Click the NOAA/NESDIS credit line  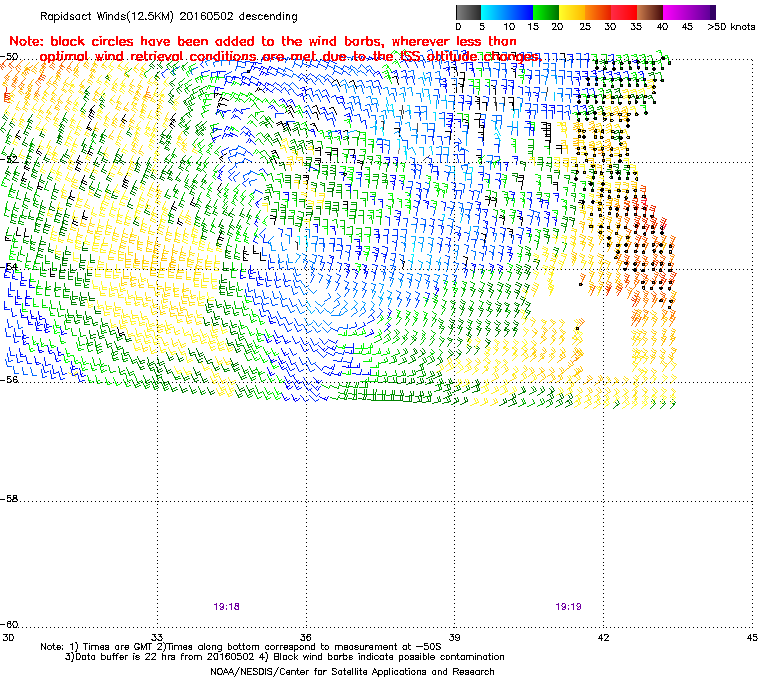pos(352,672)
